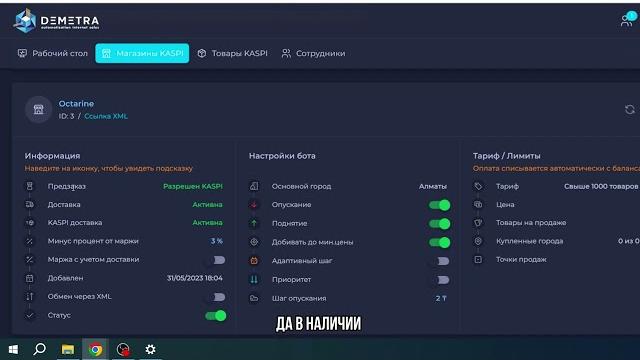This screenshot has width=640, height=360.
Task: Open the user account icon
Action: coord(628,20)
